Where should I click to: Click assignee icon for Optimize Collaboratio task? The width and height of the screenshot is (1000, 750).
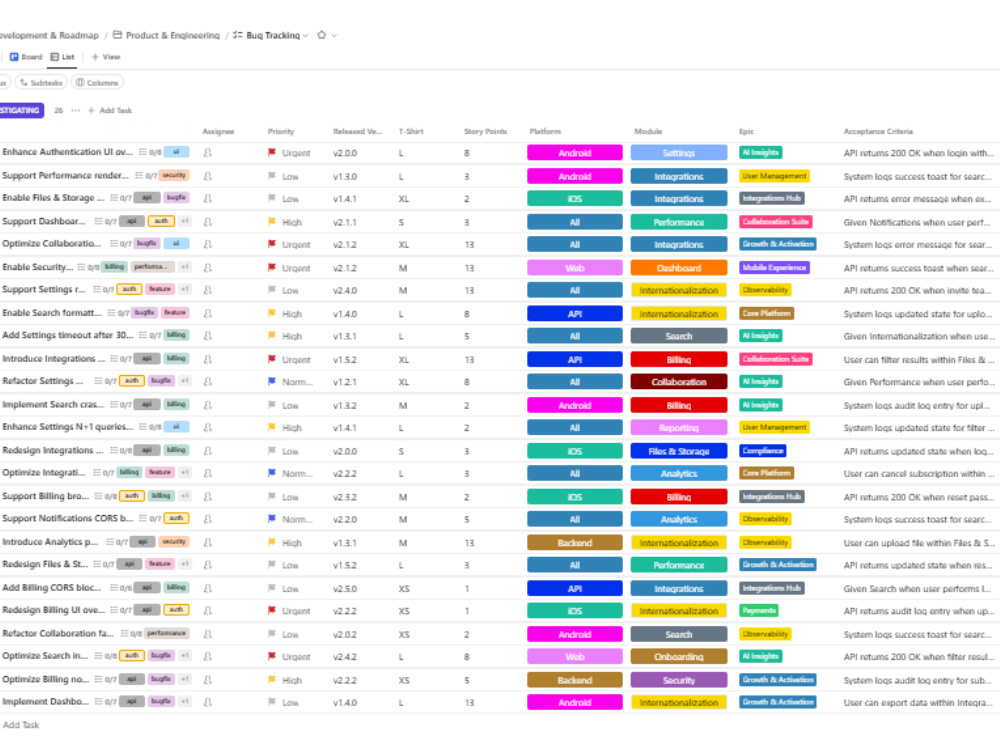[208, 244]
